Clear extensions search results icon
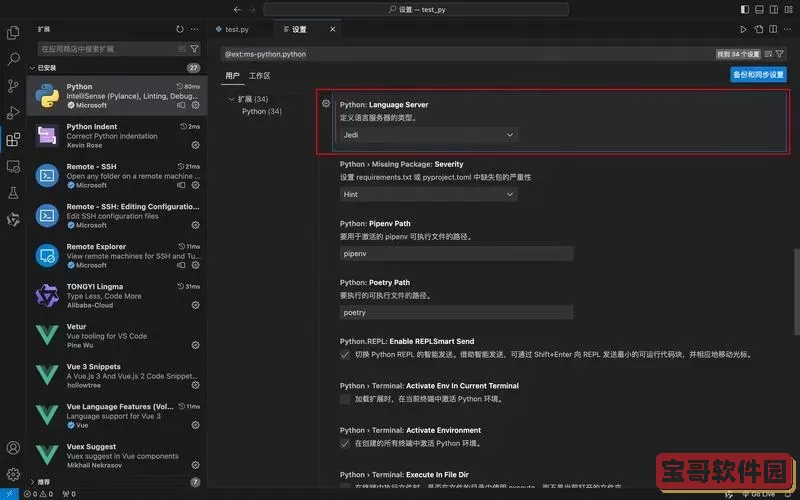This screenshot has width=800, height=500. [x=182, y=49]
